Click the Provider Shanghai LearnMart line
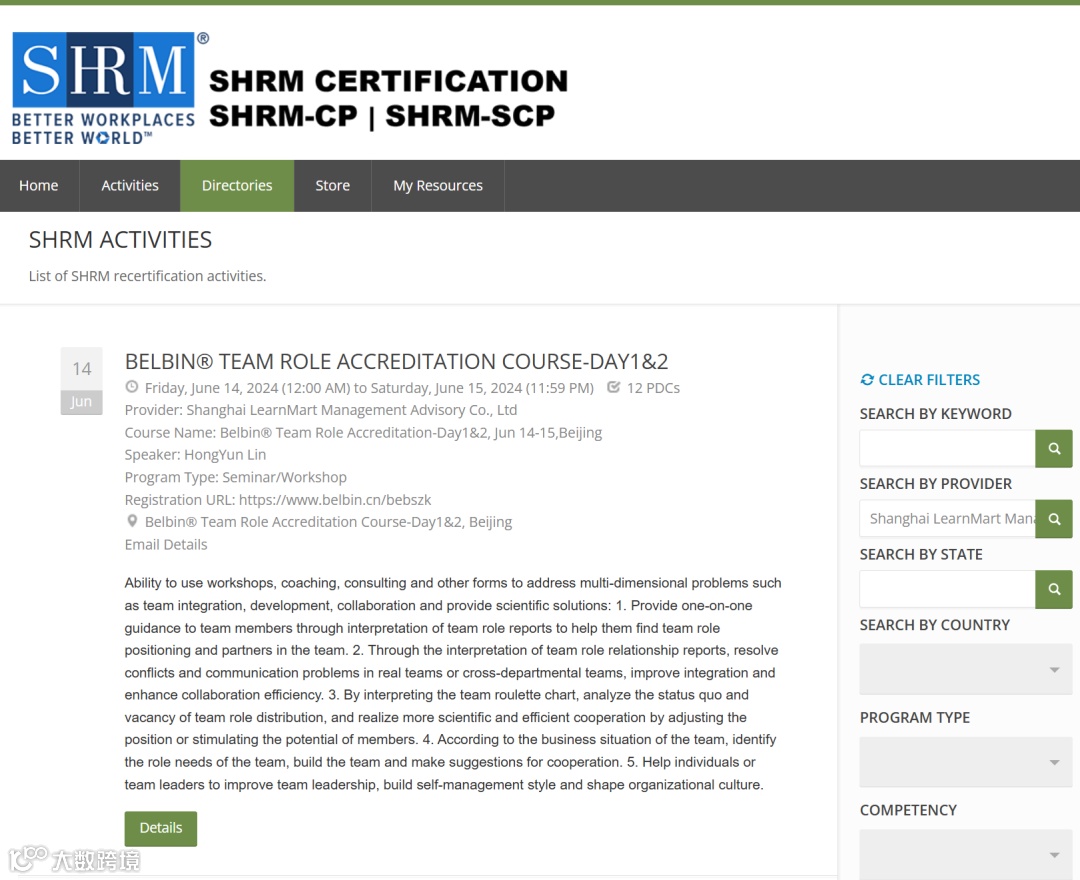 321,410
